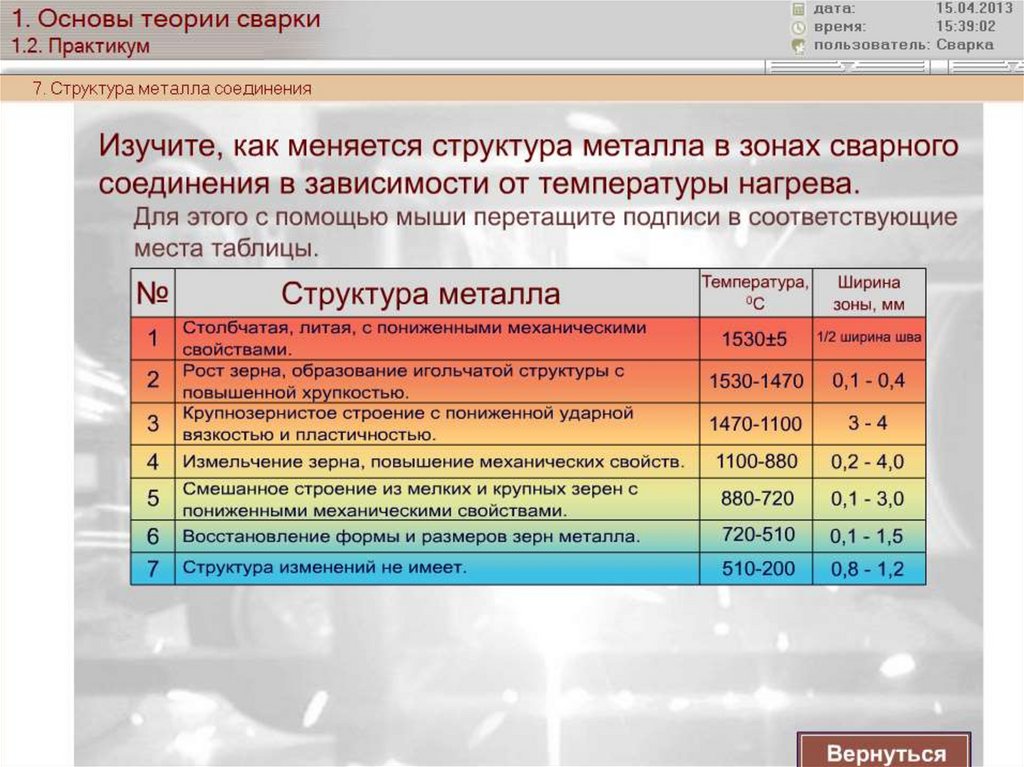The height and width of the screenshot is (767, 1024).
Task: Click temperature cell '1470-1100'
Action: [x=756, y=423]
